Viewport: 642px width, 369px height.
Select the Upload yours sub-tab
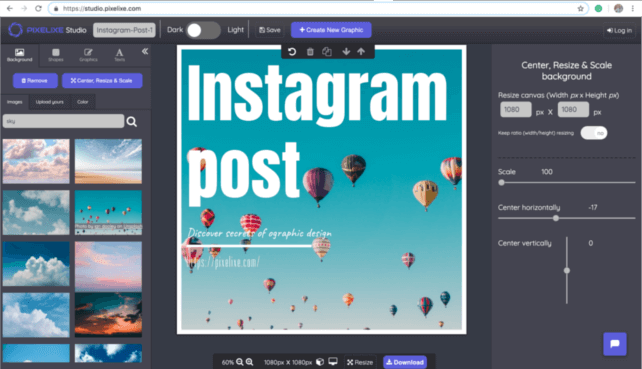click(50, 102)
